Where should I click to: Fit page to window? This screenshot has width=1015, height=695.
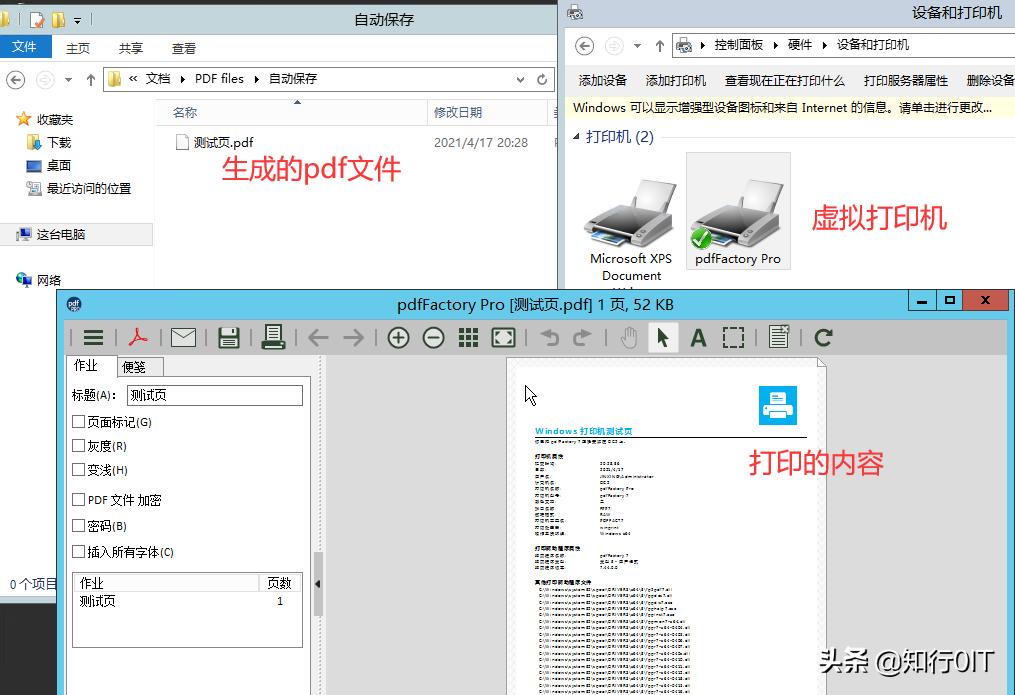point(503,337)
